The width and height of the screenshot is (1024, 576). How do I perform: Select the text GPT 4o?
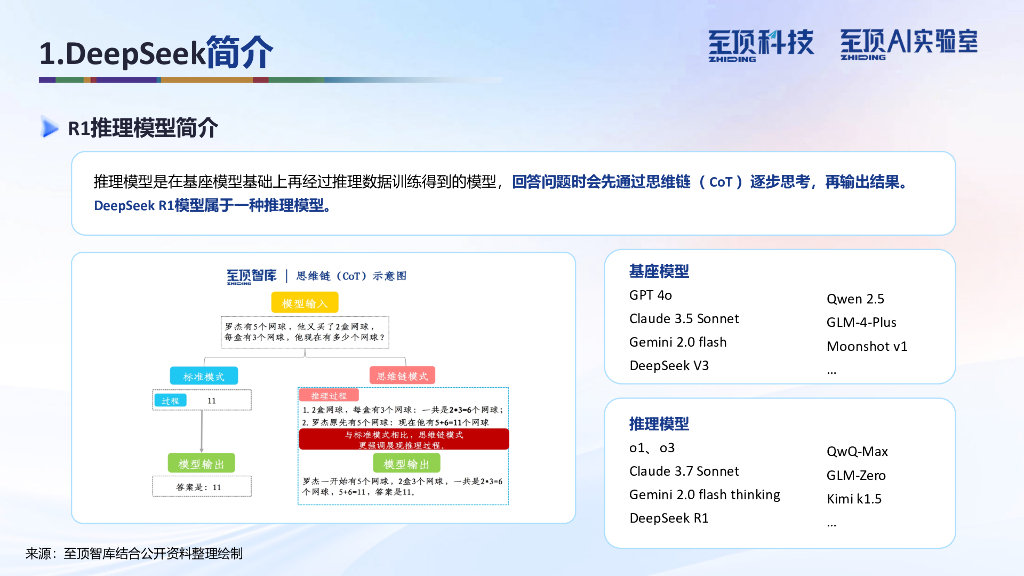650,295
